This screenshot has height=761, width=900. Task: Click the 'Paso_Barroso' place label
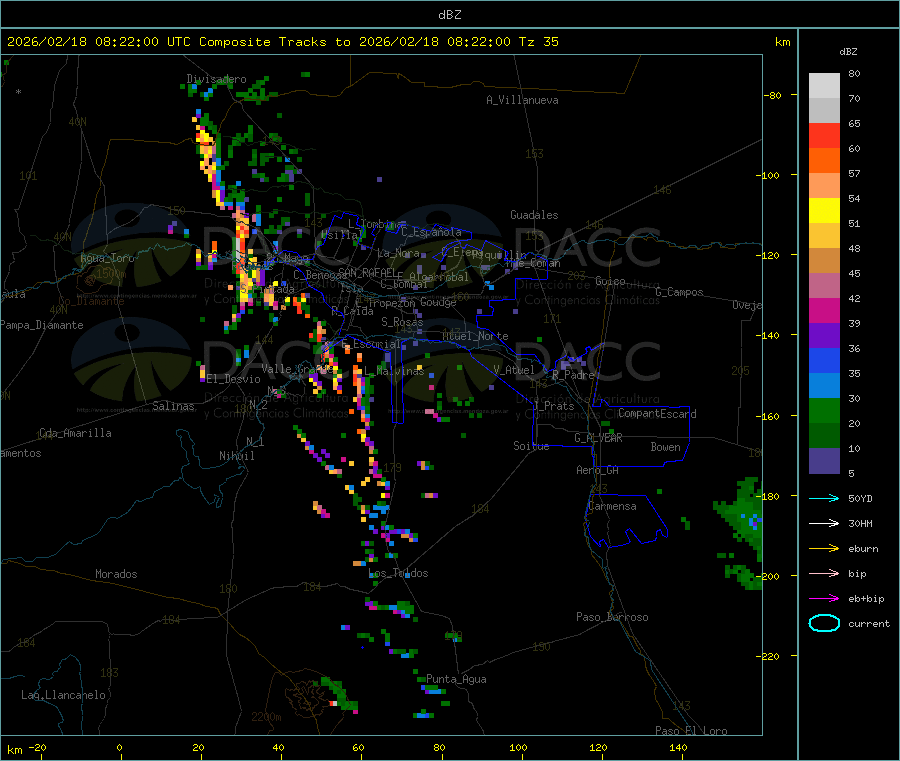click(x=612, y=617)
